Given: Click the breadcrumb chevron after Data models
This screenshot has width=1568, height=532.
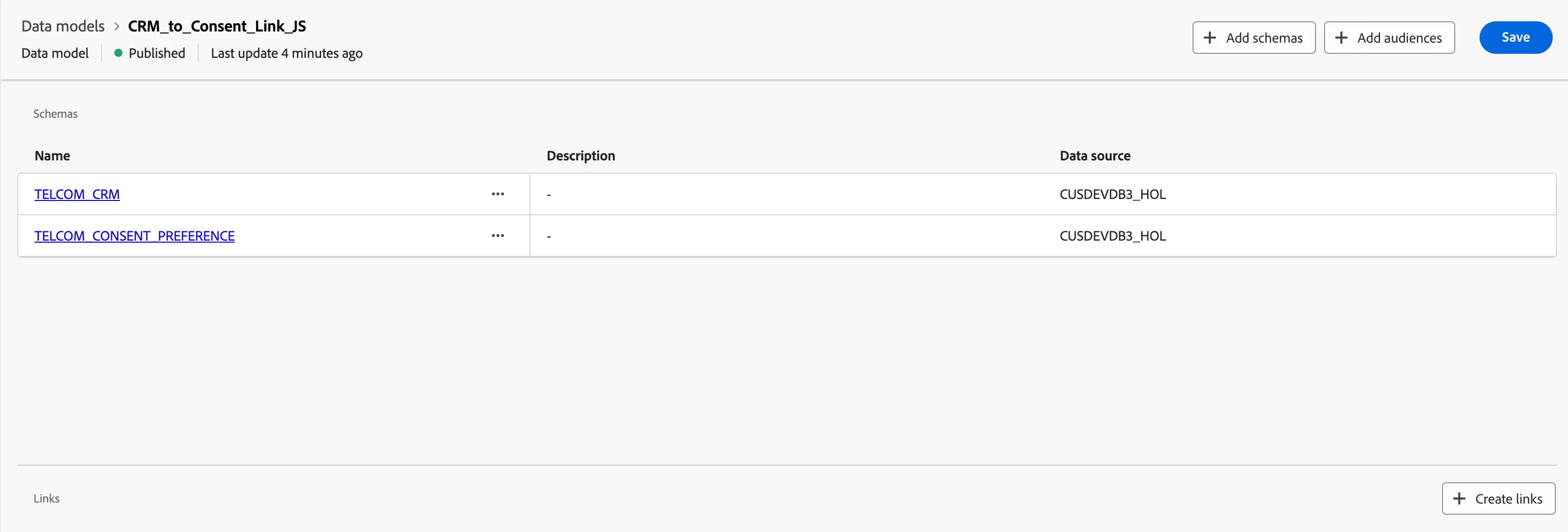Looking at the screenshot, I should [x=116, y=26].
